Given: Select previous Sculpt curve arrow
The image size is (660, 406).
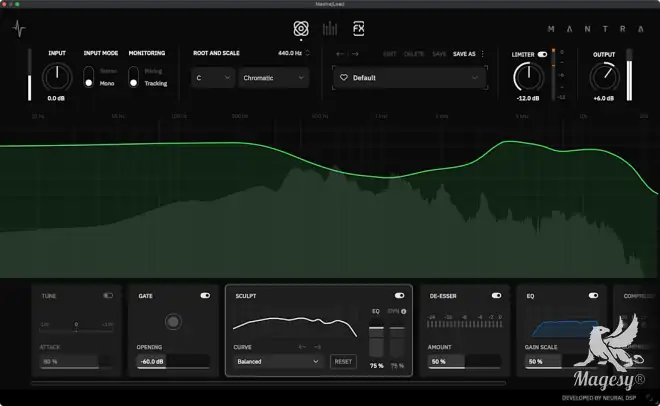Looking at the screenshot, I should 302,347.
